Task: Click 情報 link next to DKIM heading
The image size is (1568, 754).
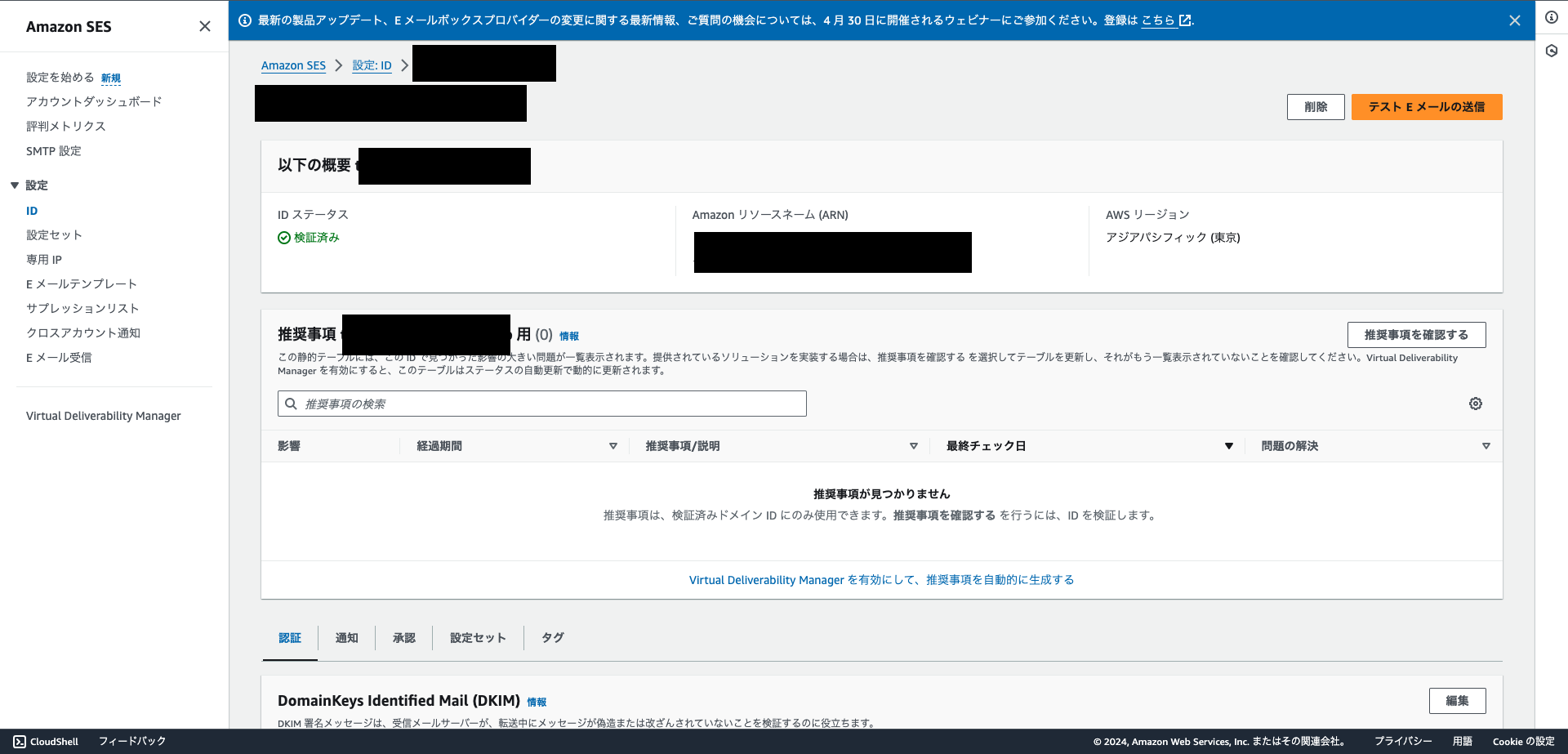Action: coord(537,702)
